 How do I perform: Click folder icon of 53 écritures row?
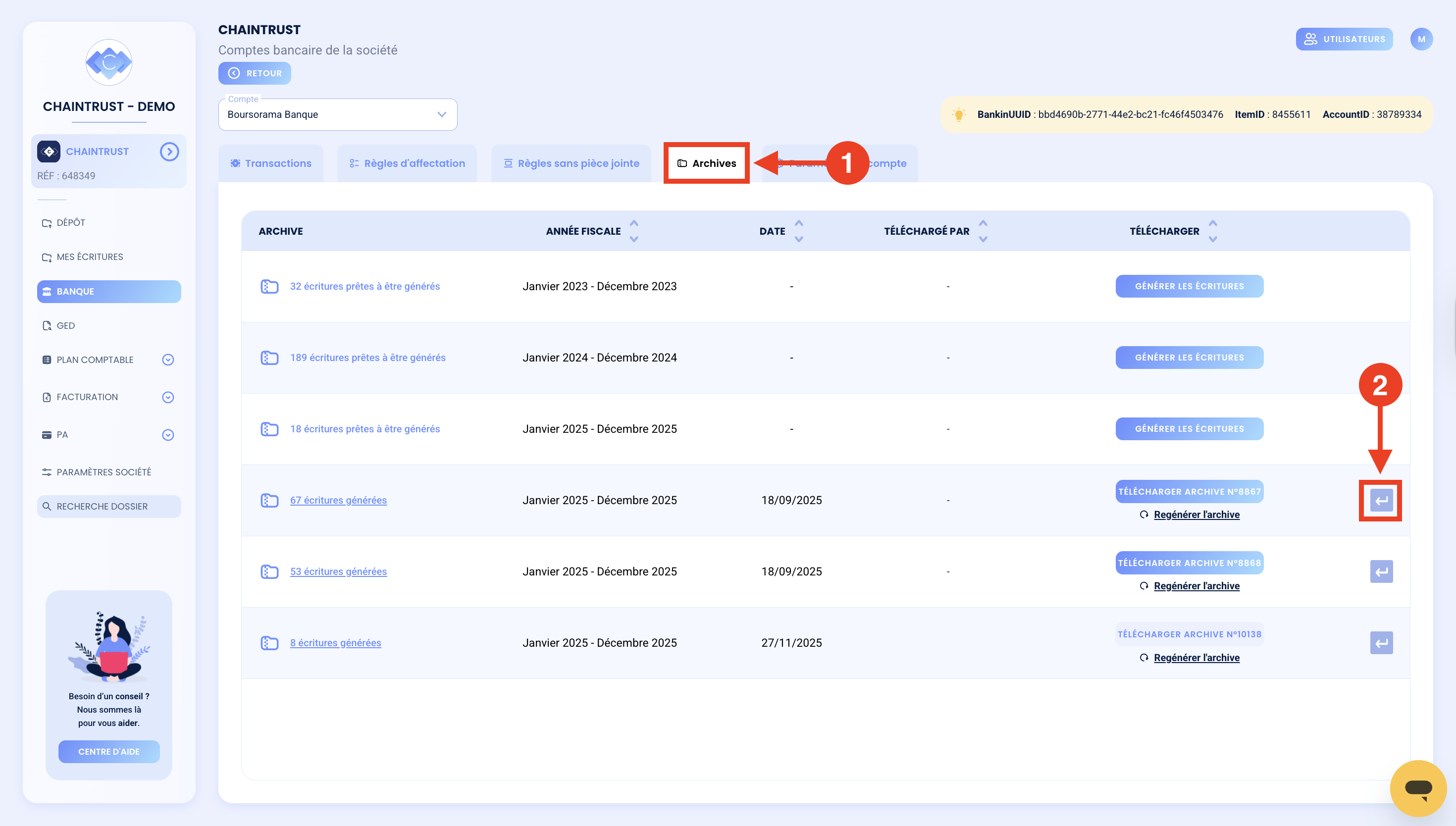269,572
